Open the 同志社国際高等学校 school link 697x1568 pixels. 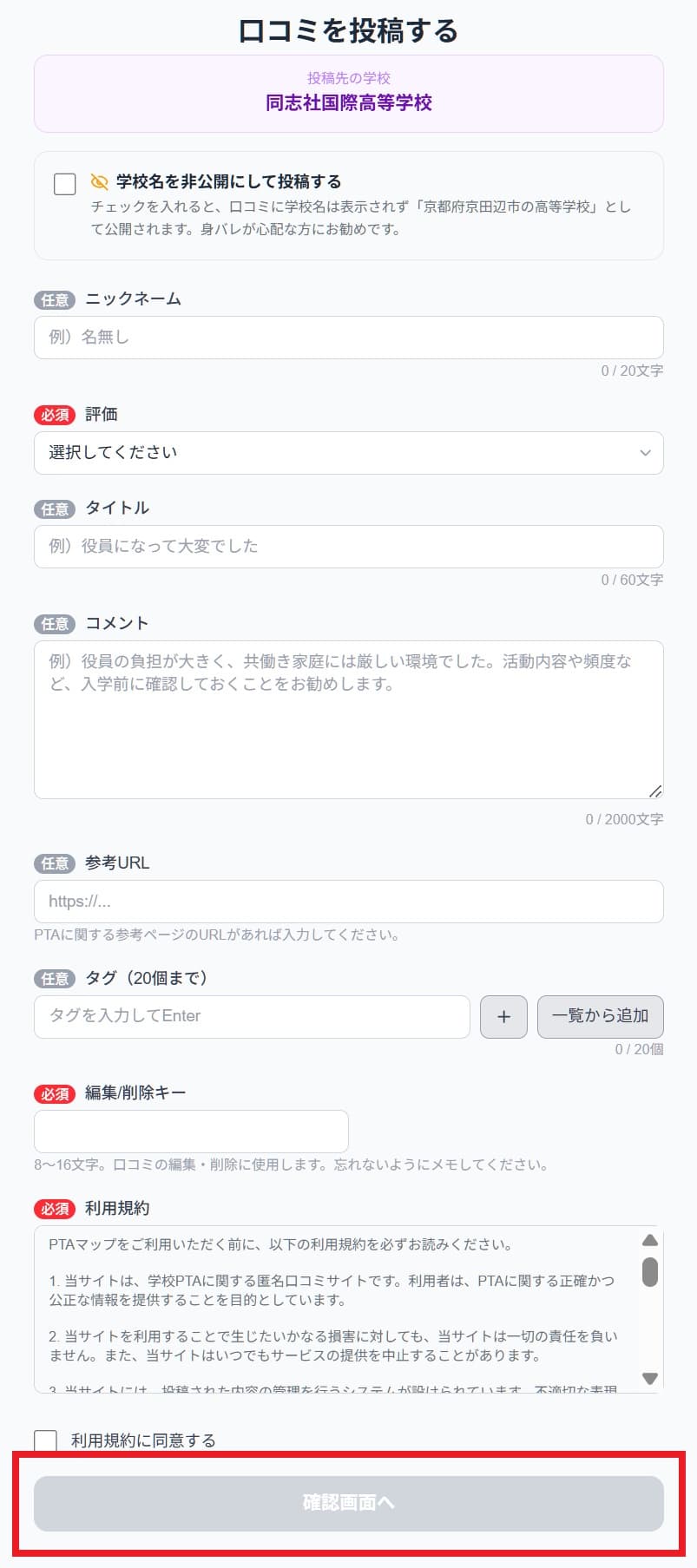point(347,102)
